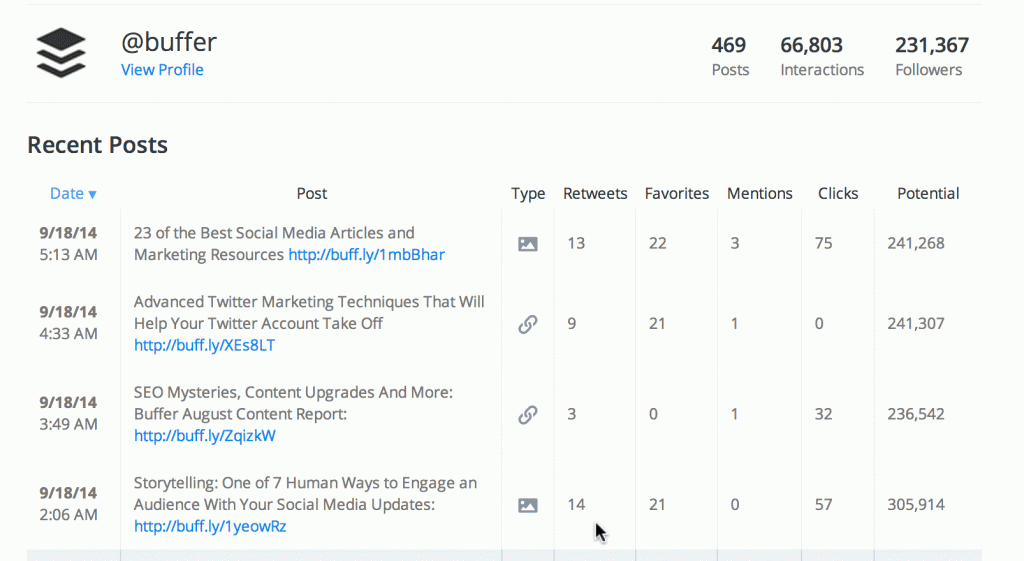
Task: Open the buff.ly/1mbBhar link
Action: tap(366, 255)
